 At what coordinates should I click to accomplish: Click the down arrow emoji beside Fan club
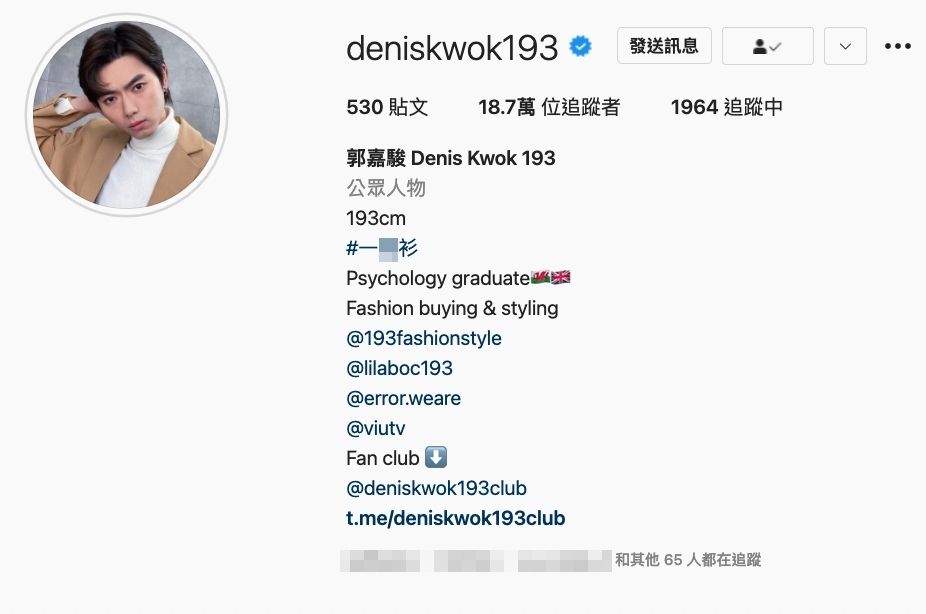pos(436,458)
